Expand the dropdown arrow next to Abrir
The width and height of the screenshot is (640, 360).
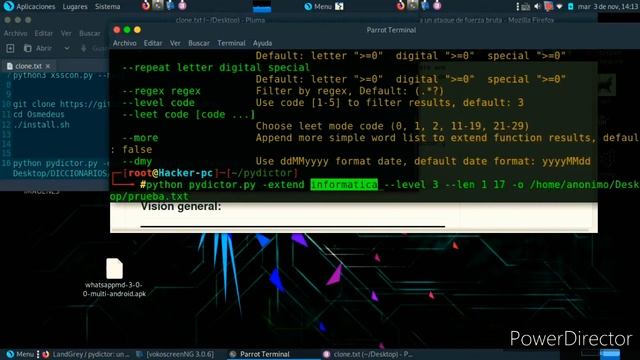(x=67, y=48)
